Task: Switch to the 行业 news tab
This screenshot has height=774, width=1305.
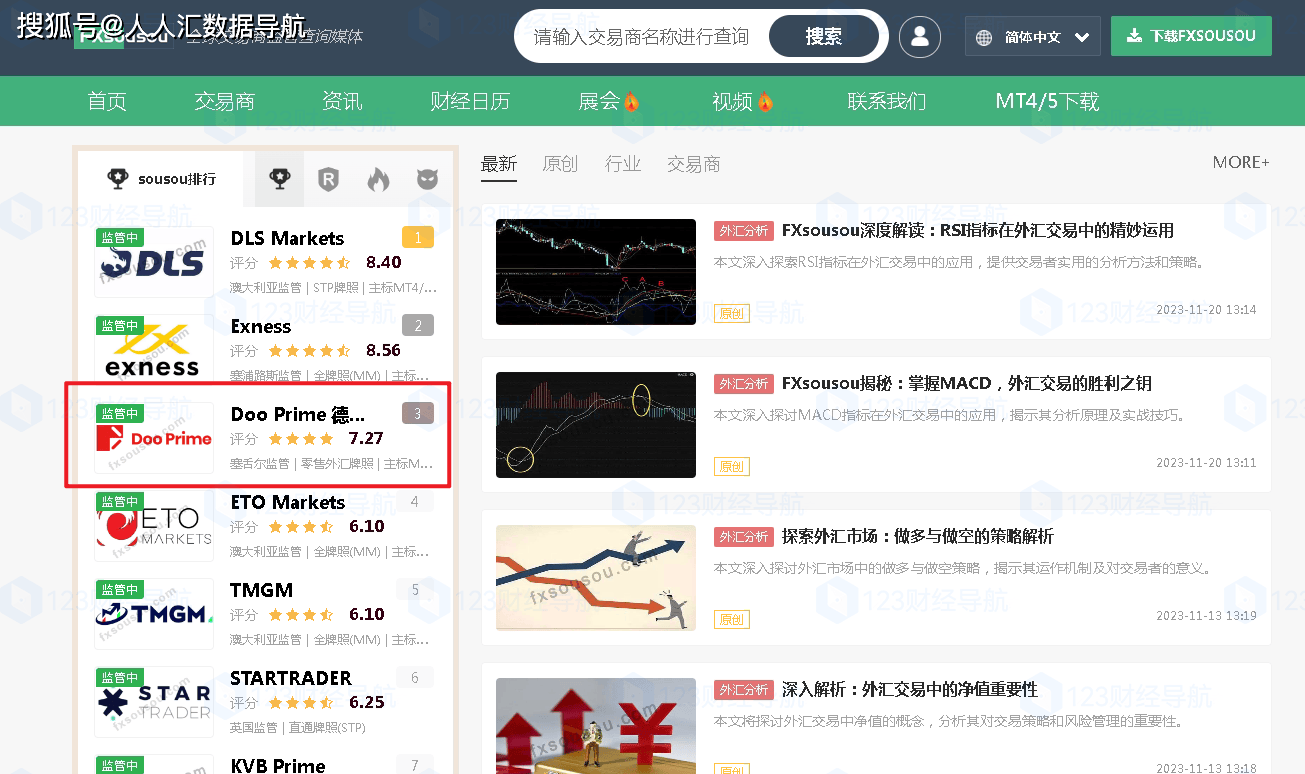Action: tap(623, 164)
